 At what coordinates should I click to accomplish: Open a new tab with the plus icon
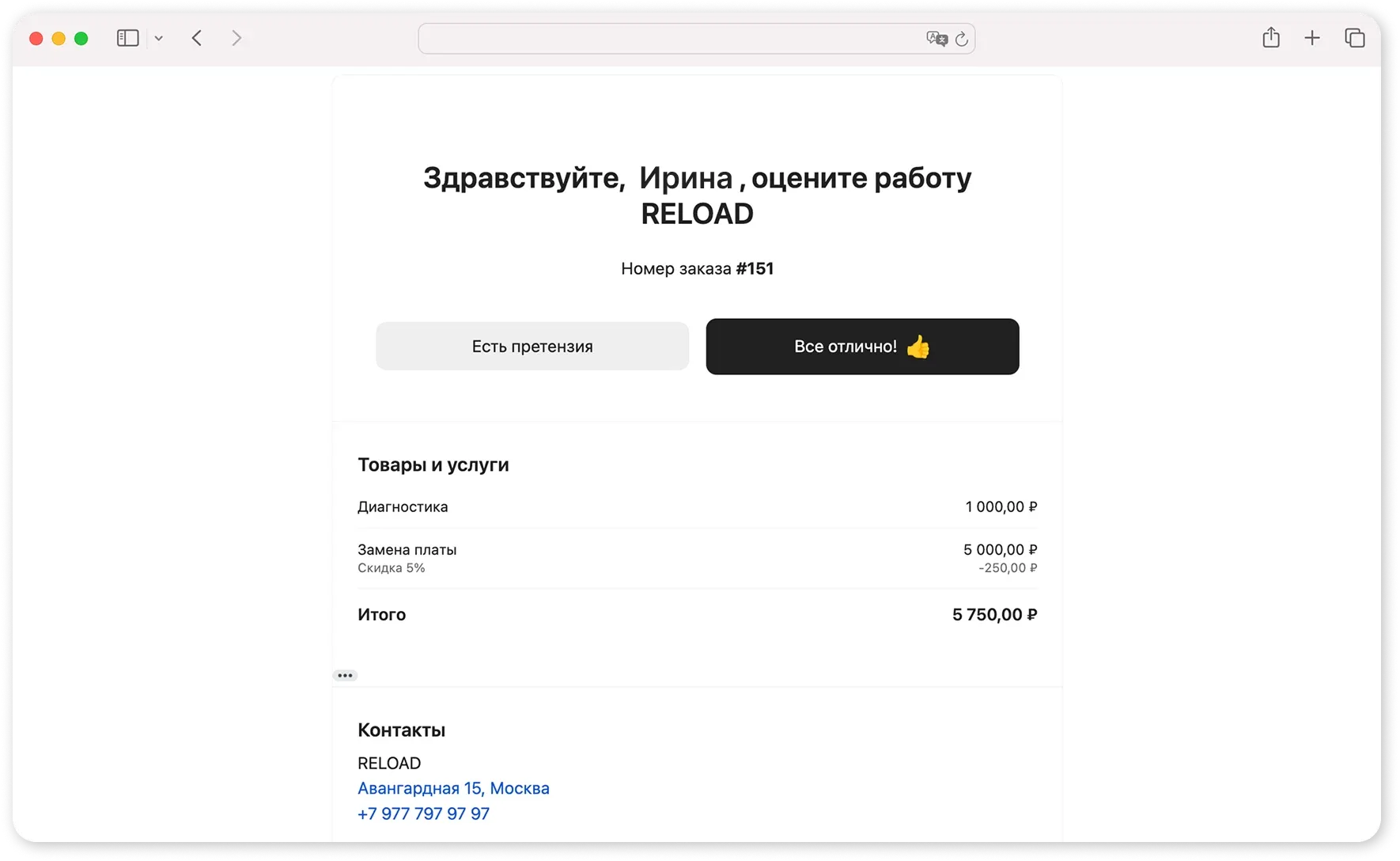coord(1311,37)
